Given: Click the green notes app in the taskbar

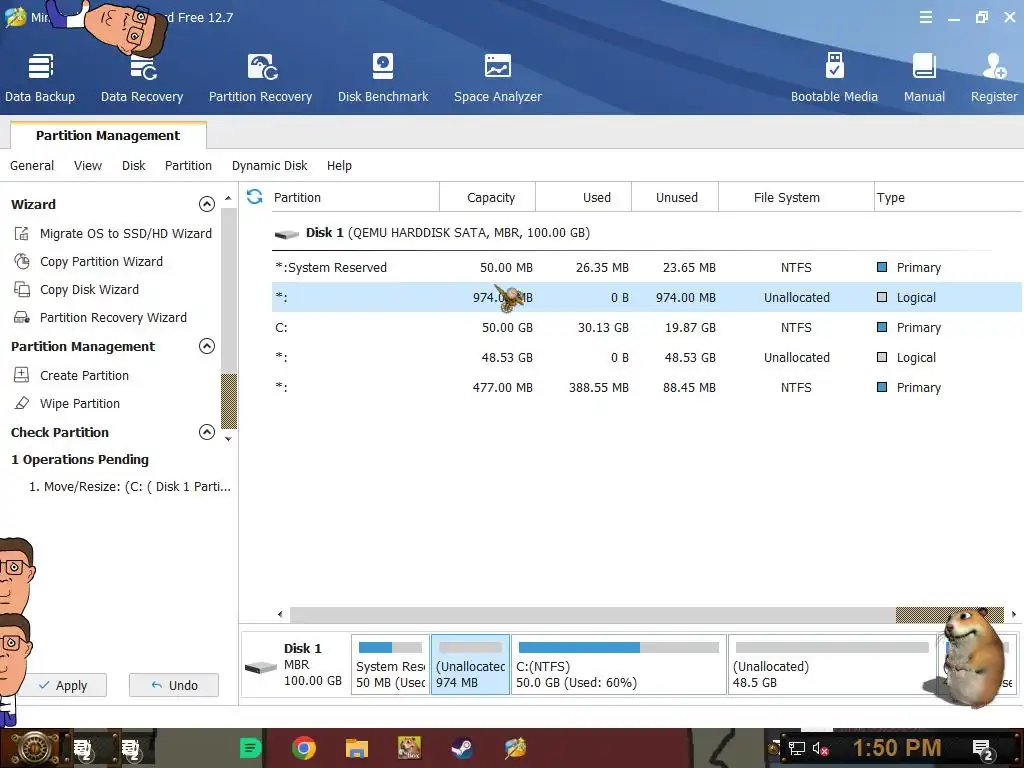Looking at the screenshot, I should tap(250, 748).
